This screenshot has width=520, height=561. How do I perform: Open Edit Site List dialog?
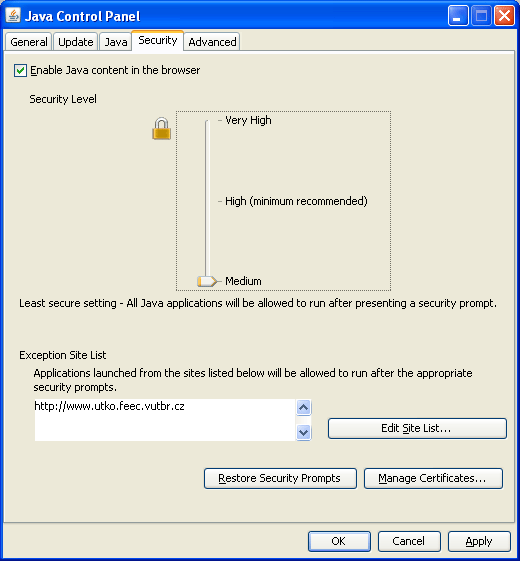[417, 428]
